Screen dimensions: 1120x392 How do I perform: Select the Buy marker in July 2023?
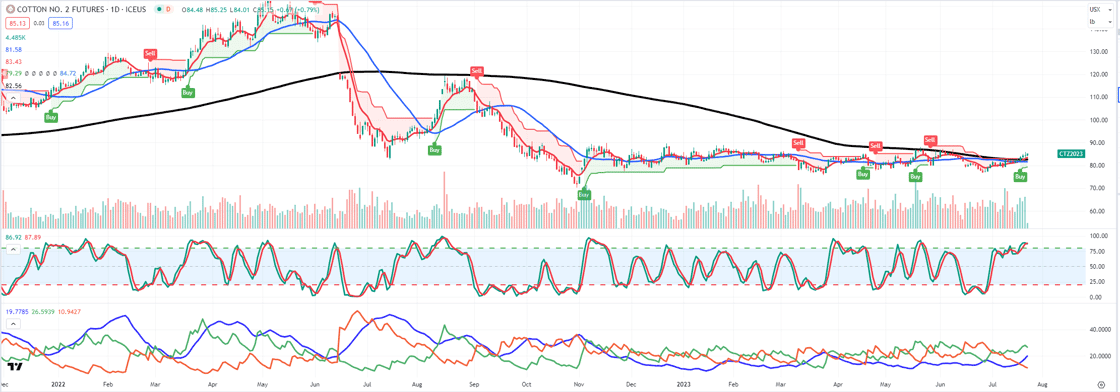(x=1021, y=176)
